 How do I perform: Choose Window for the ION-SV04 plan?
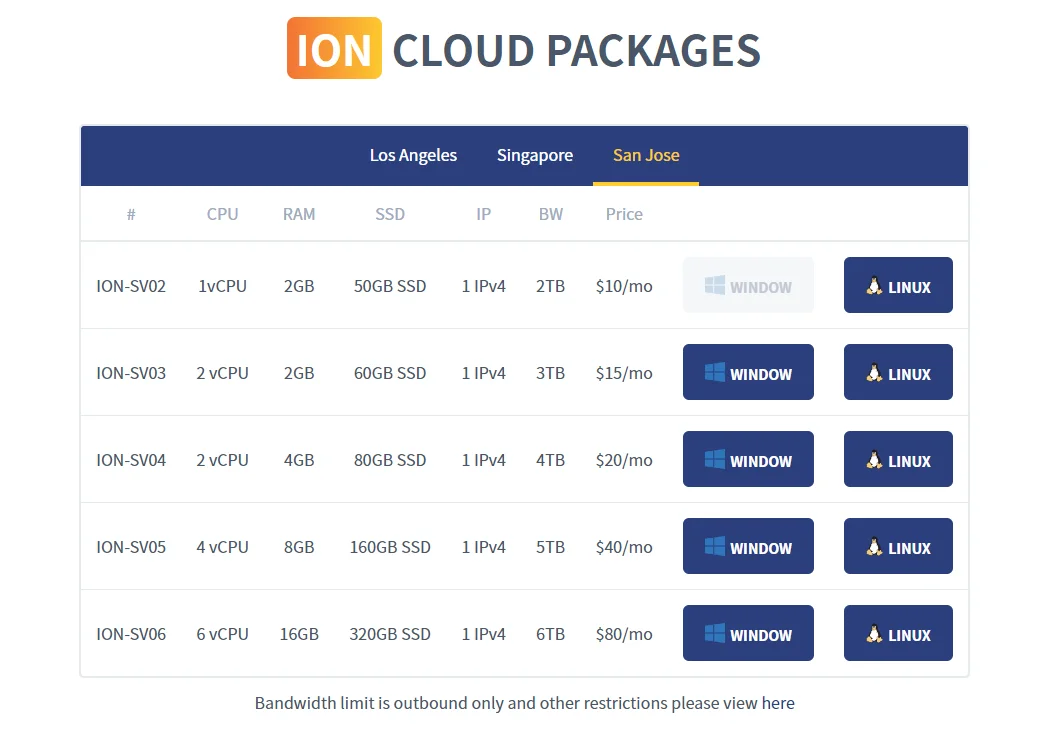pyautogui.click(x=748, y=460)
